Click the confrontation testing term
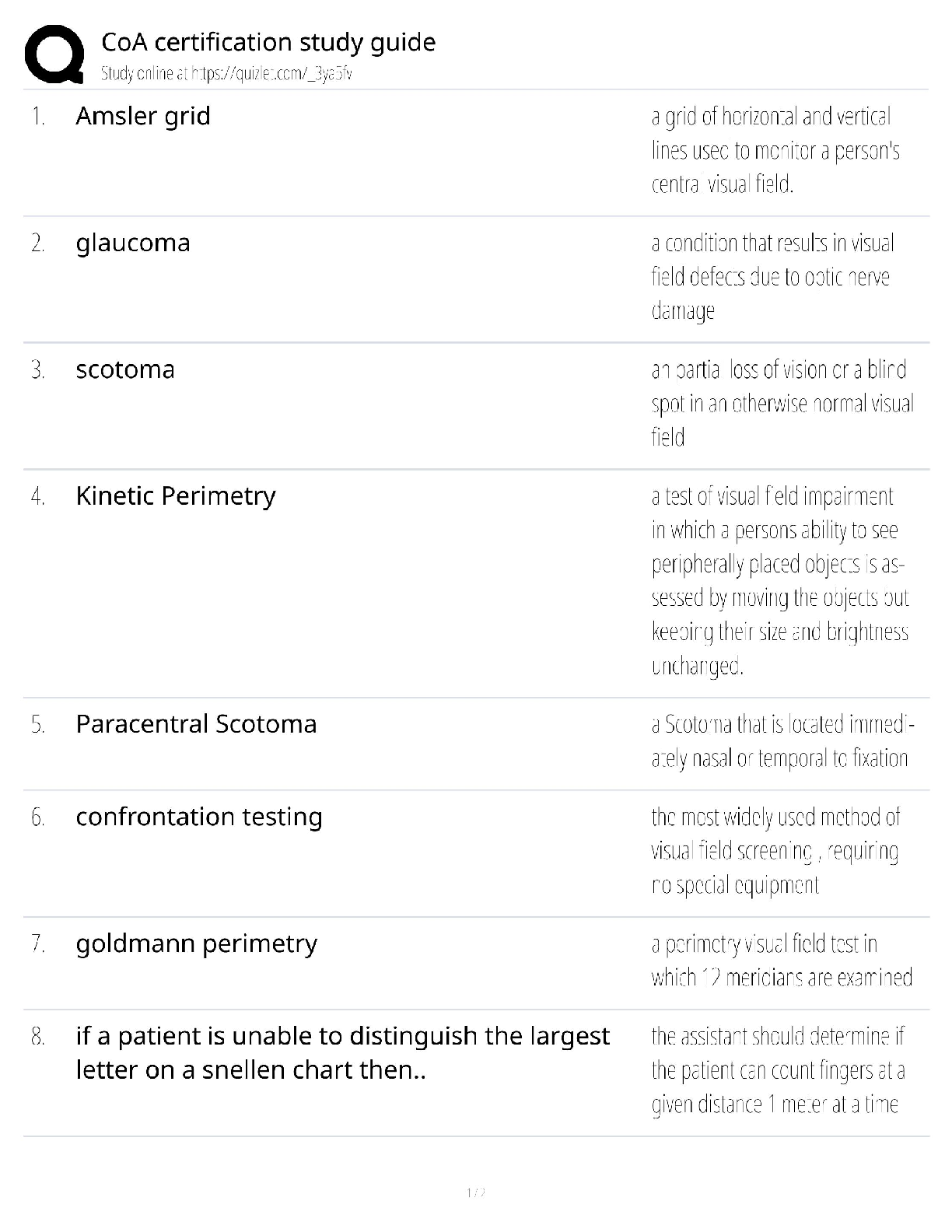952x1232 pixels. (199, 817)
